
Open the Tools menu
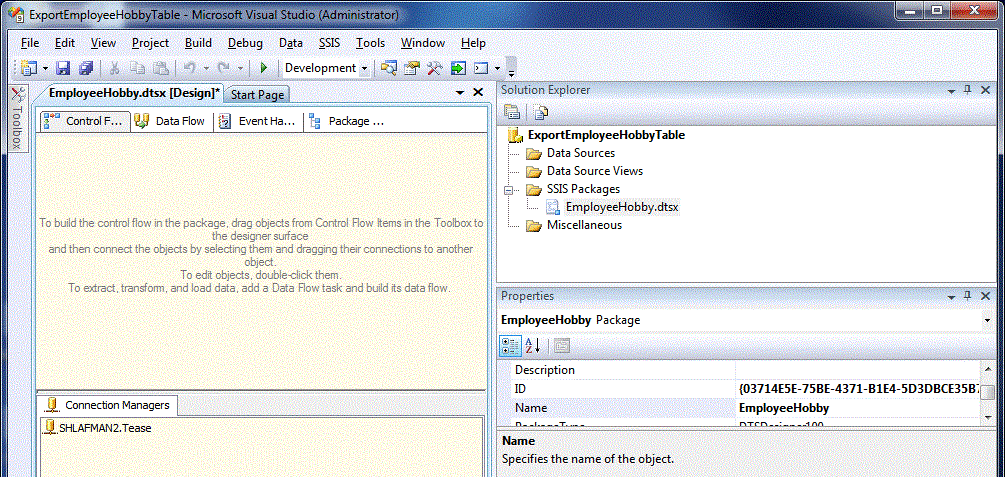371,43
